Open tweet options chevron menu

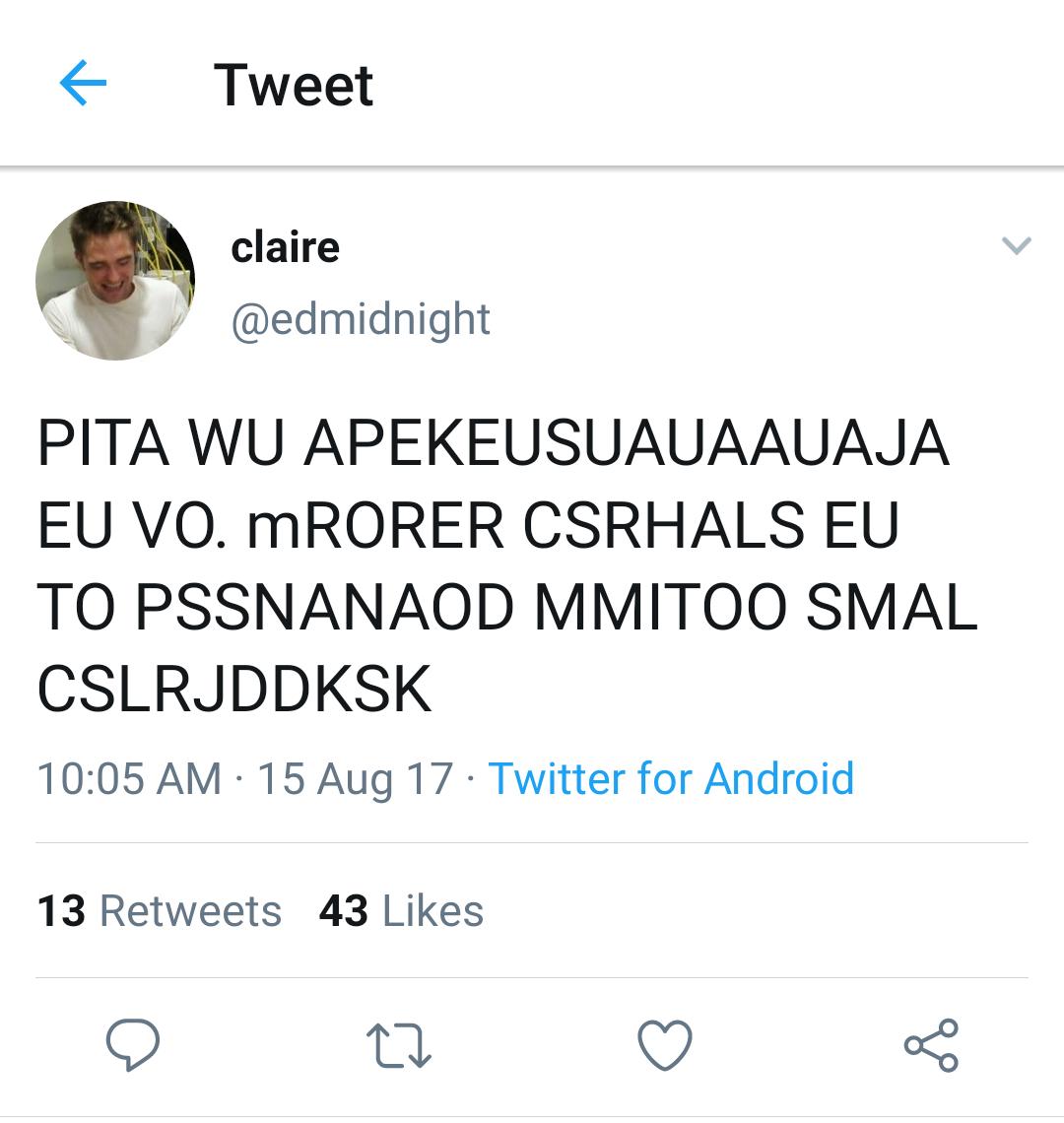tap(1016, 245)
